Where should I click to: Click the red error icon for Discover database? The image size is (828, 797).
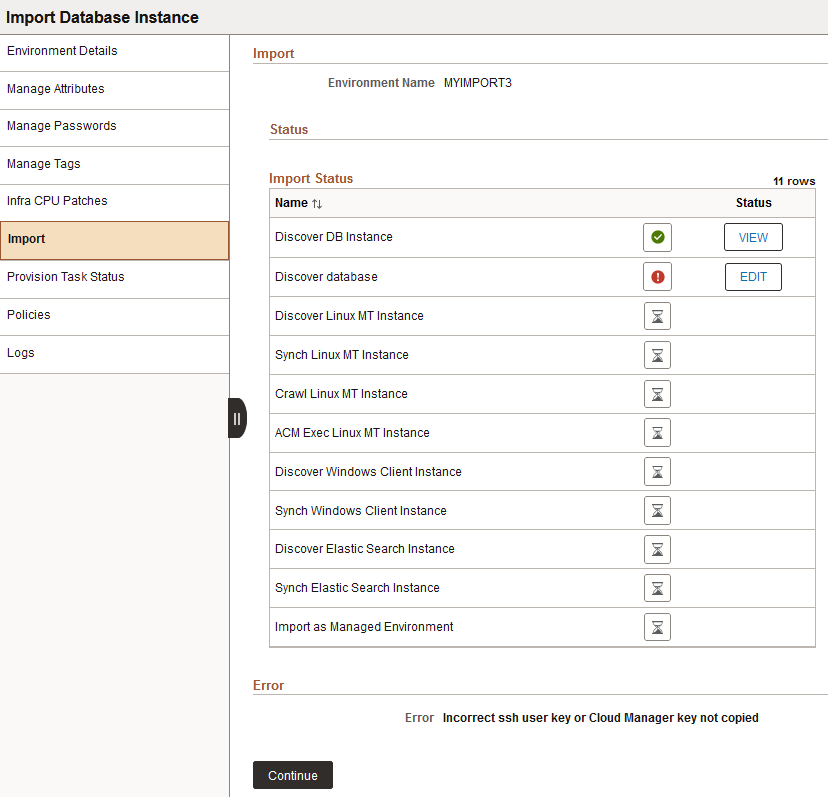click(657, 277)
